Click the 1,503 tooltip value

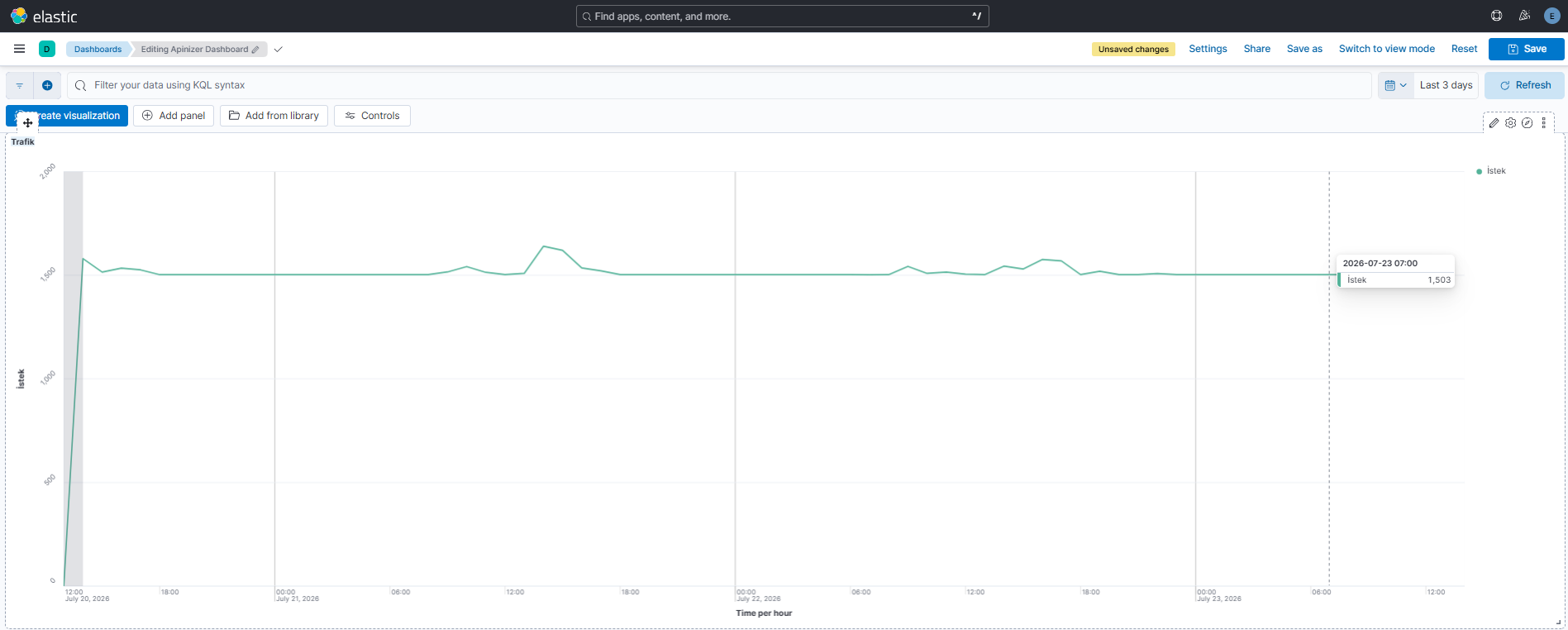tap(1439, 280)
